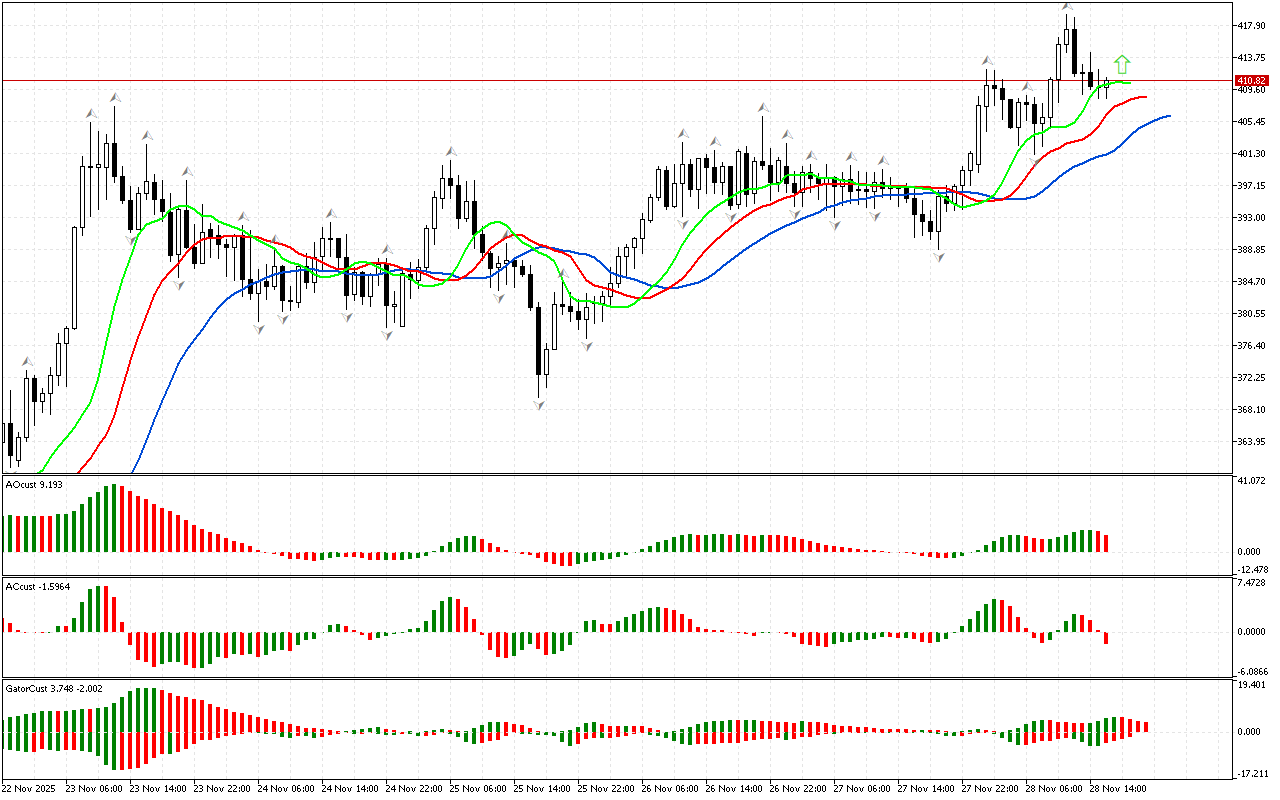Select the red 410.82 current price tag
The height and width of the screenshot is (800, 1280).
1251,80
